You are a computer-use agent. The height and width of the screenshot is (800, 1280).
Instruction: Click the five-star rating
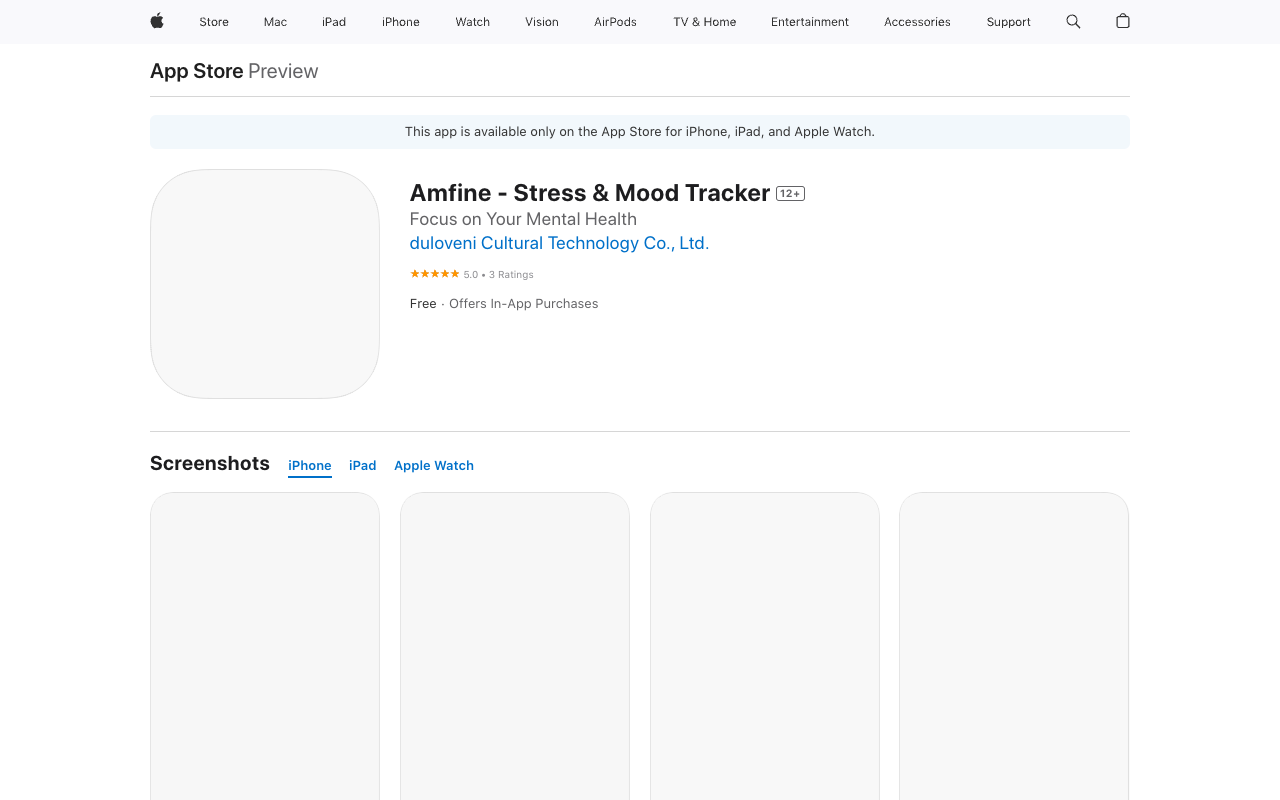(435, 274)
